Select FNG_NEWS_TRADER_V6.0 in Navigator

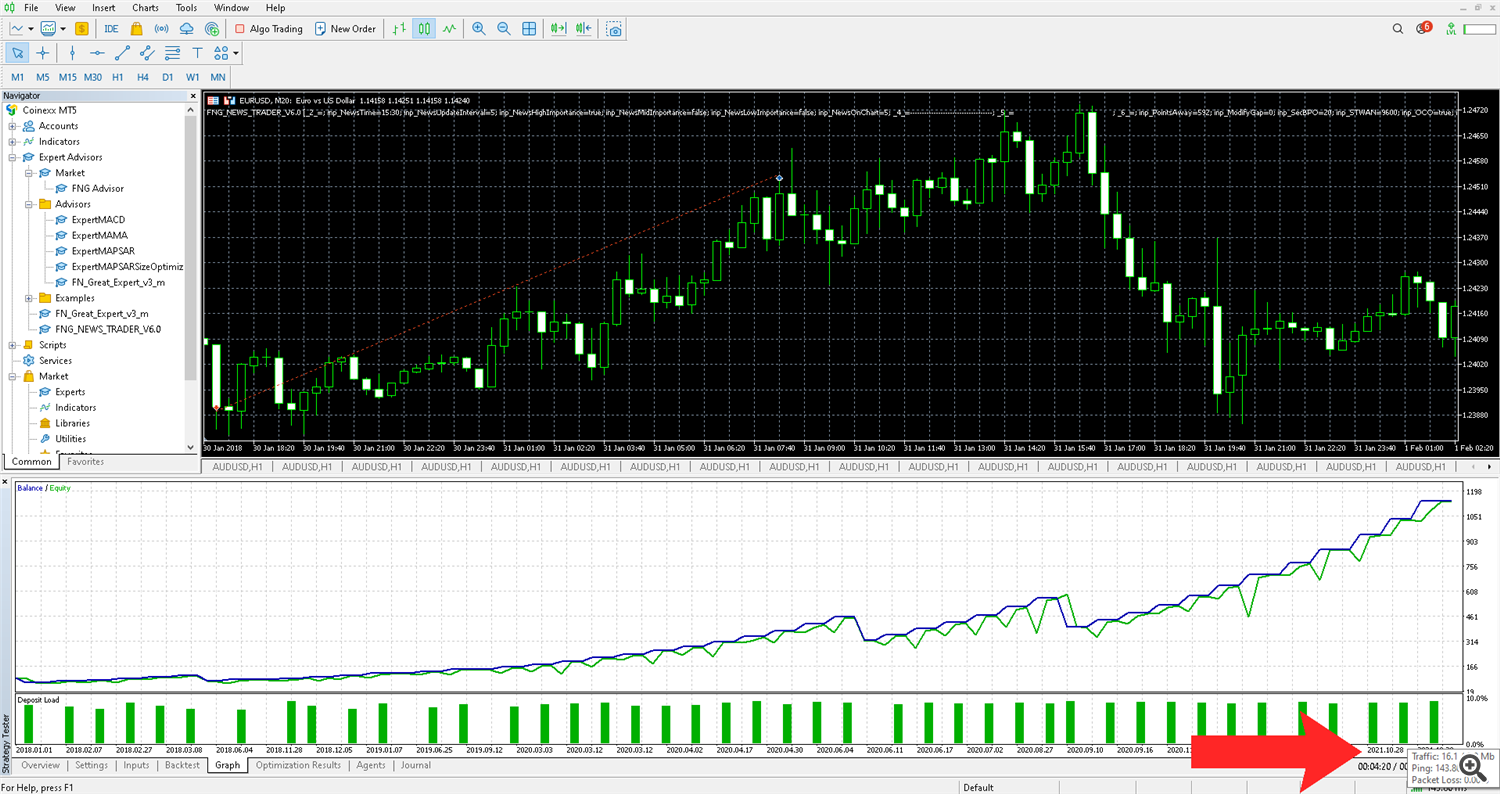click(x=107, y=329)
